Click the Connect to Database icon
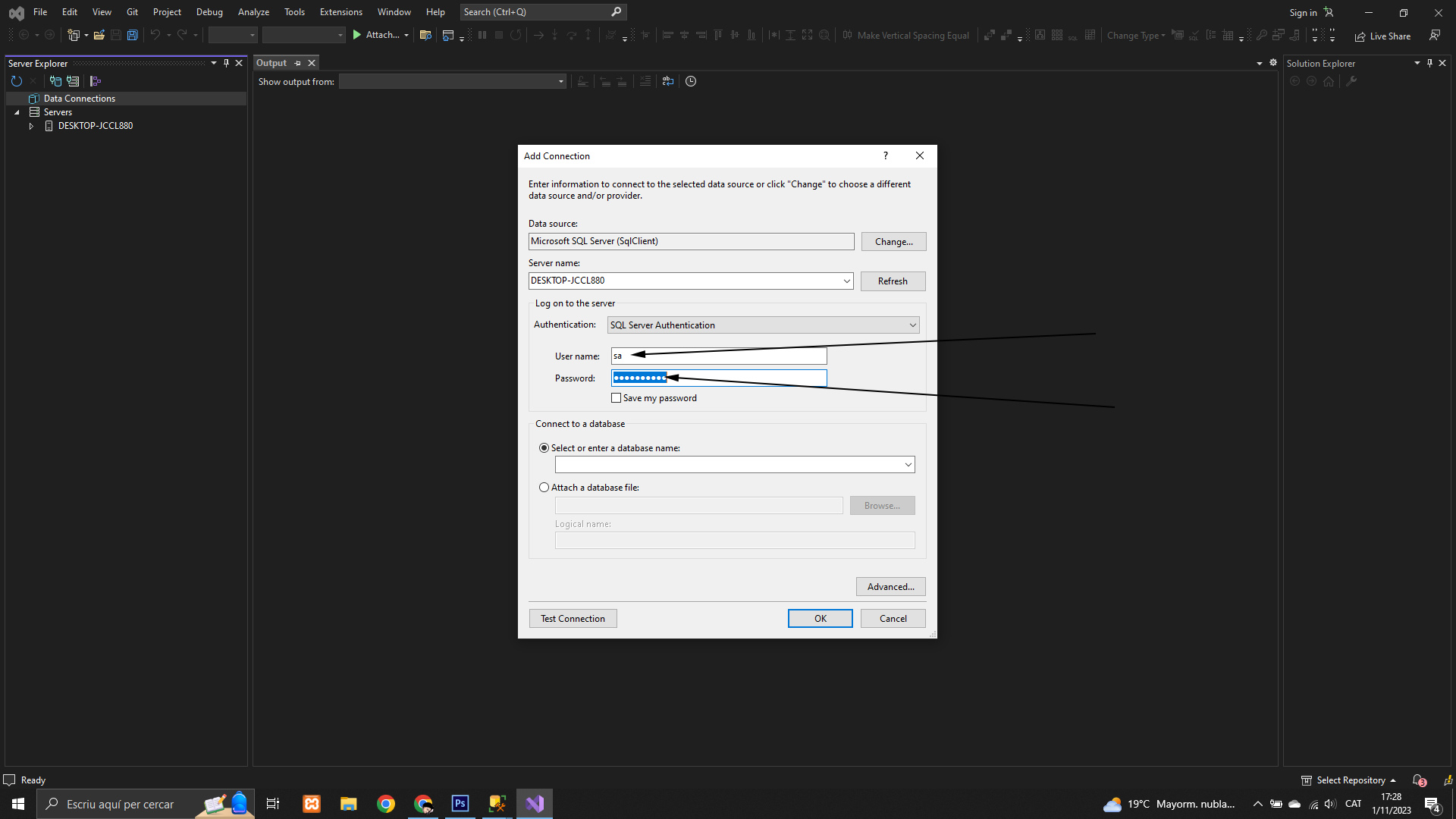 click(55, 81)
